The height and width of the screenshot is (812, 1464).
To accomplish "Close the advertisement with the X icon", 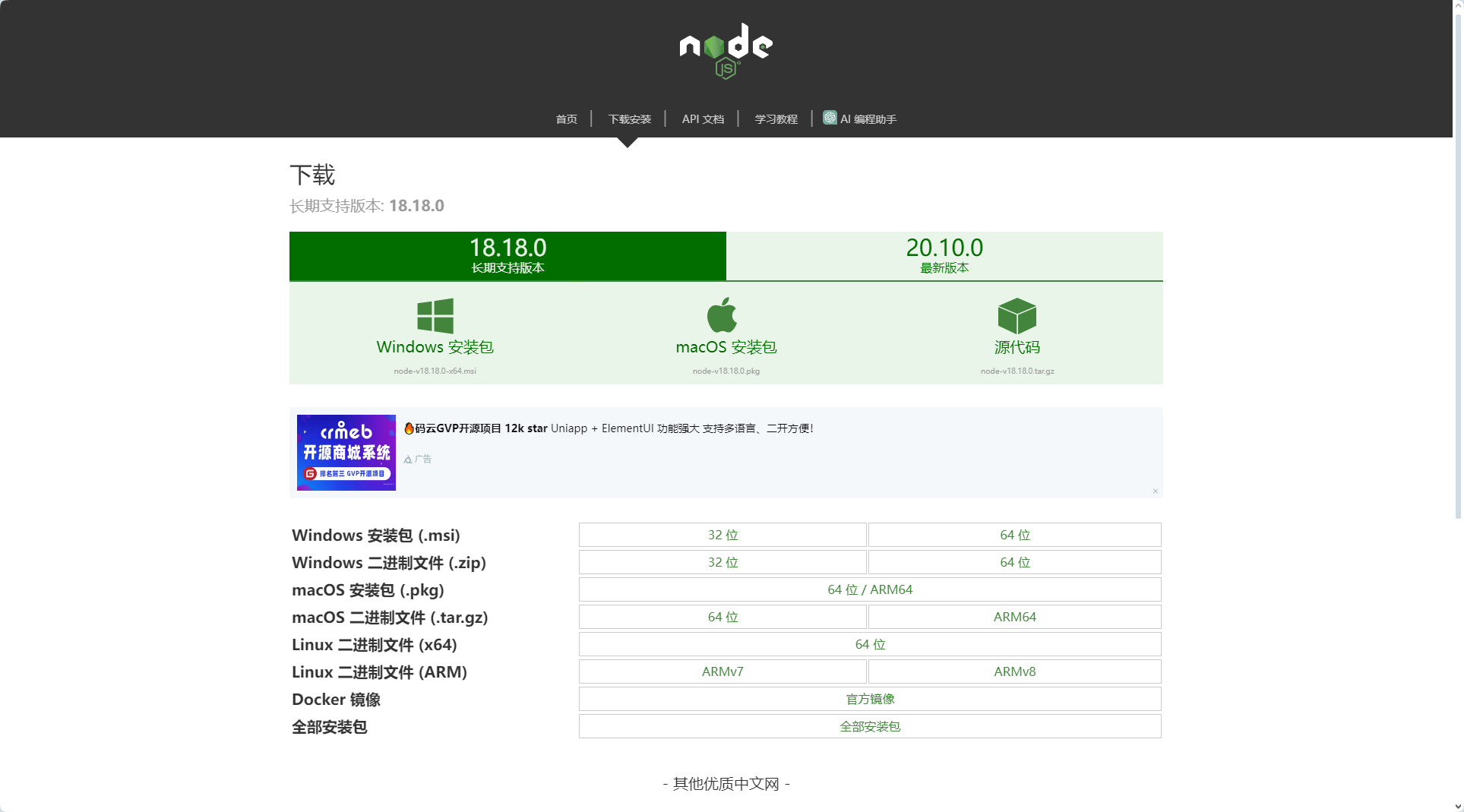I will tap(1156, 491).
